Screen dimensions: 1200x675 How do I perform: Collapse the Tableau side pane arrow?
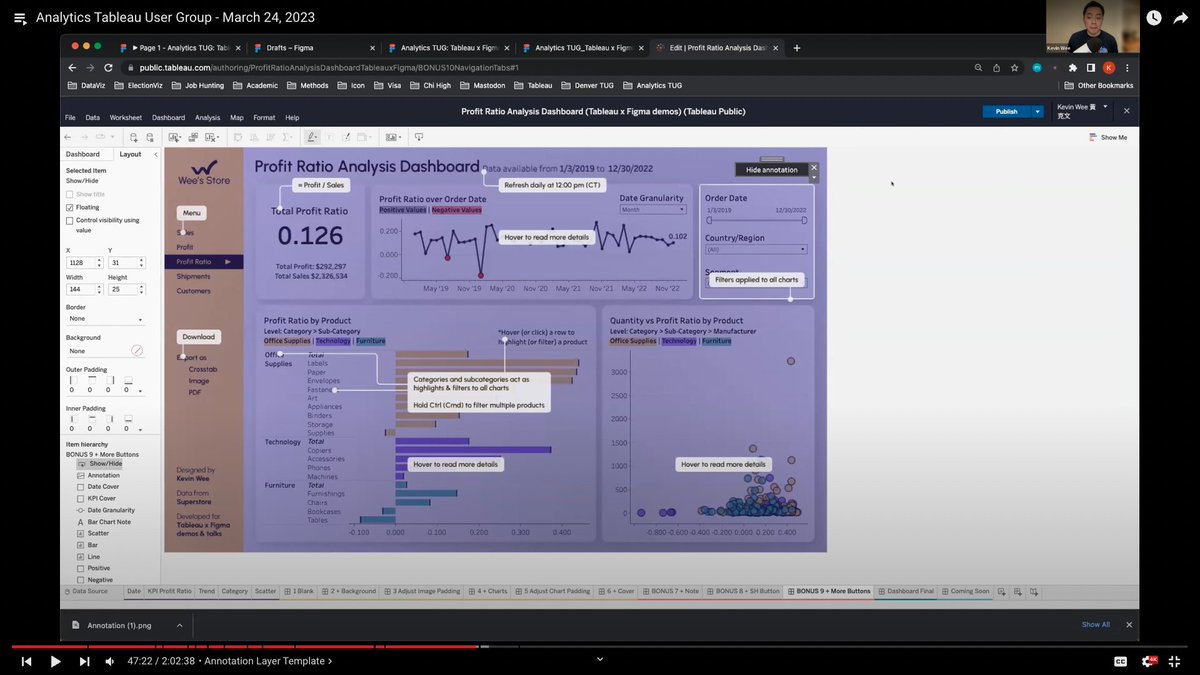click(x=157, y=154)
